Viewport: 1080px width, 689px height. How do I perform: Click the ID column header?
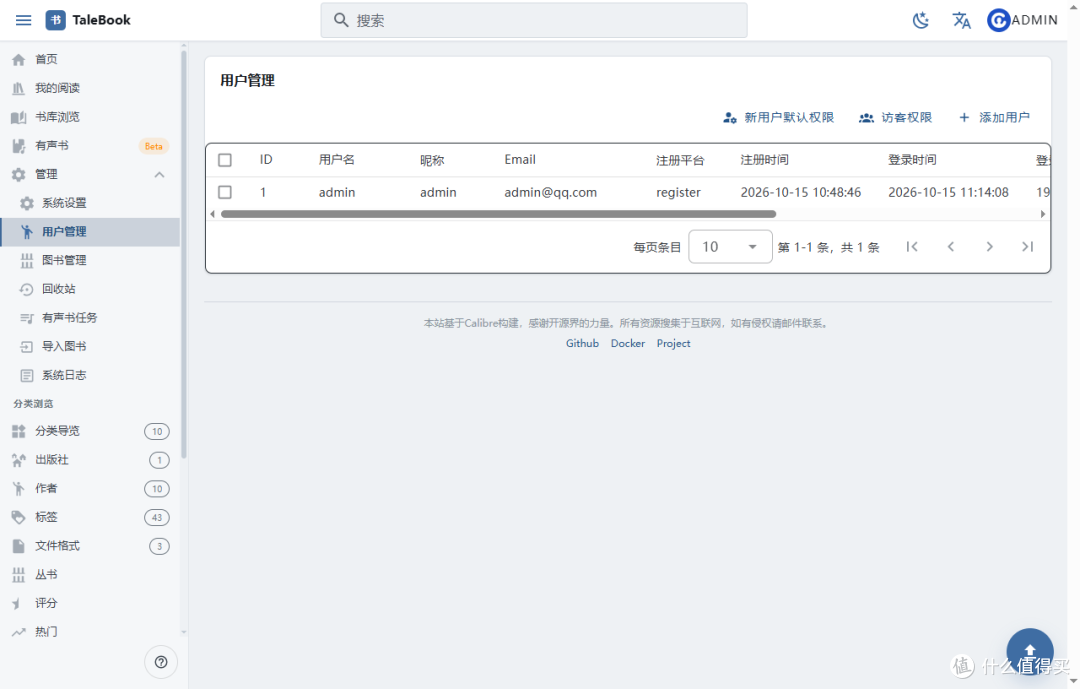click(266, 160)
